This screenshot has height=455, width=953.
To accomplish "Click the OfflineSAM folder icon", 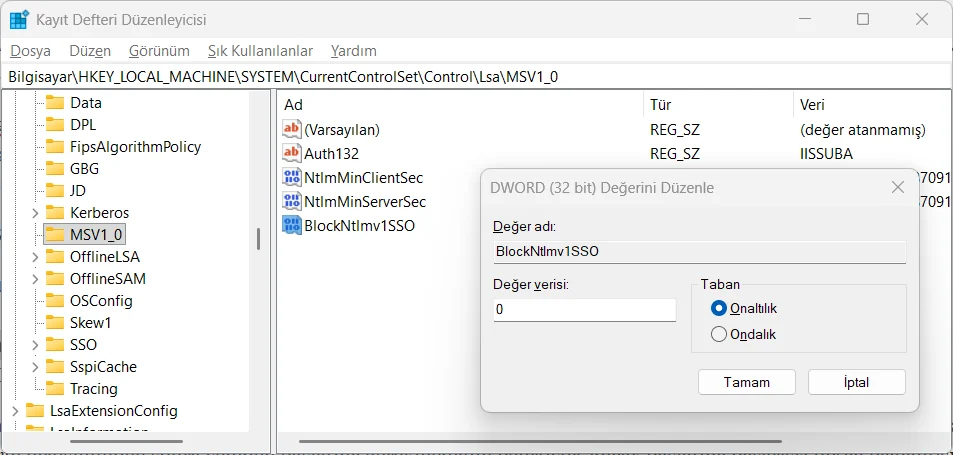I will [55, 279].
